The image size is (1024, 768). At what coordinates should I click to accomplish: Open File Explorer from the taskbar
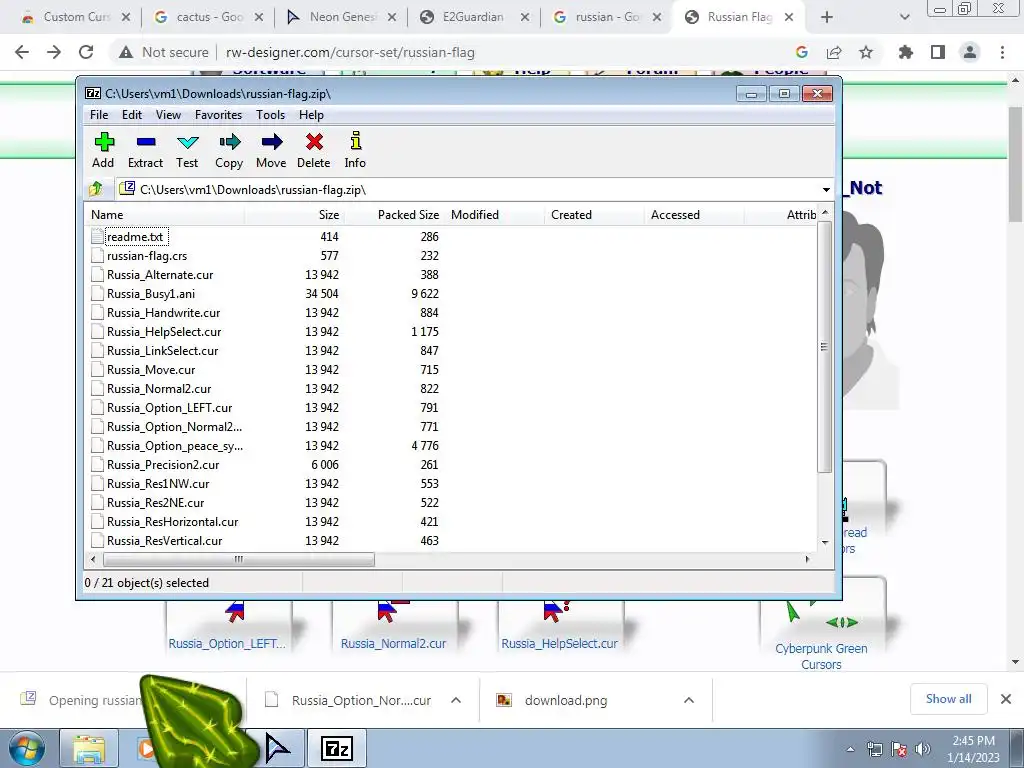tap(89, 748)
